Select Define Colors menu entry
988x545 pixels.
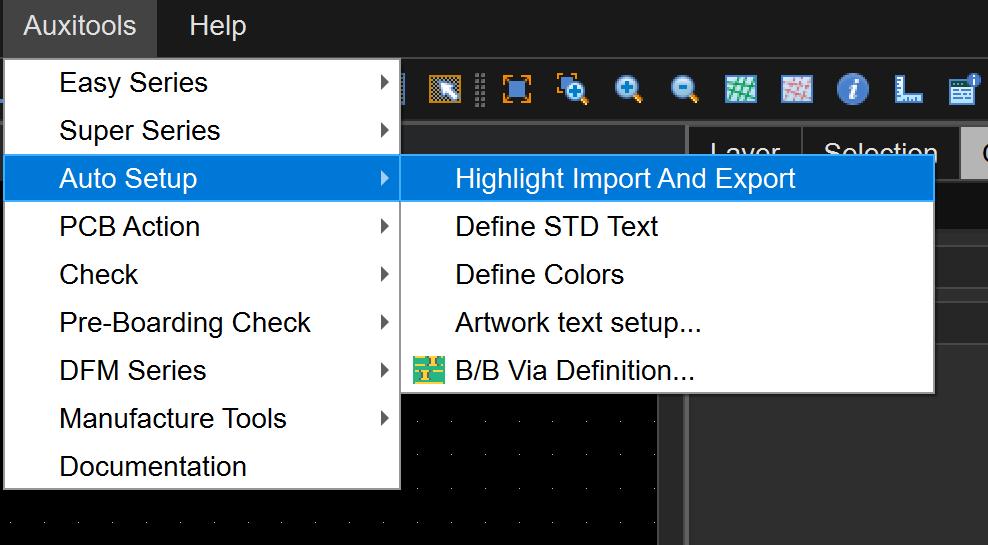(539, 275)
